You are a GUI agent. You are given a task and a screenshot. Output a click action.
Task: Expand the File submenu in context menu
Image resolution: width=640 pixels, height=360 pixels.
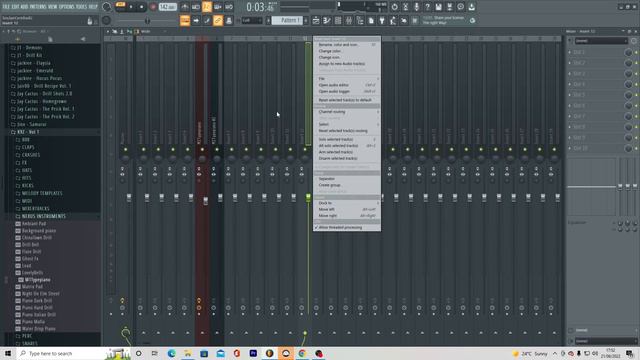coord(347,78)
